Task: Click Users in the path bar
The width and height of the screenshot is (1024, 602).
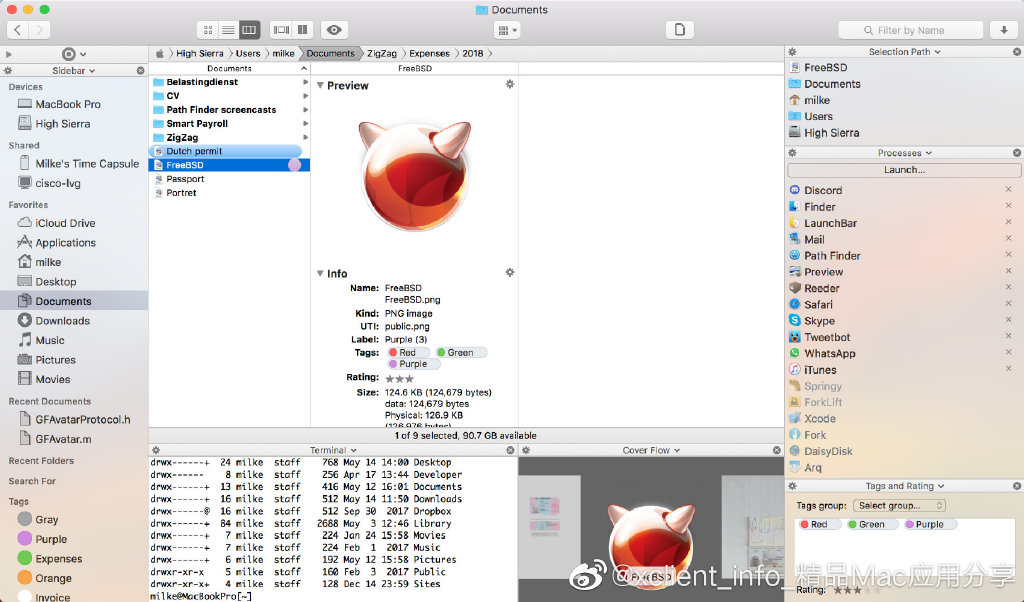Action: (248, 54)
